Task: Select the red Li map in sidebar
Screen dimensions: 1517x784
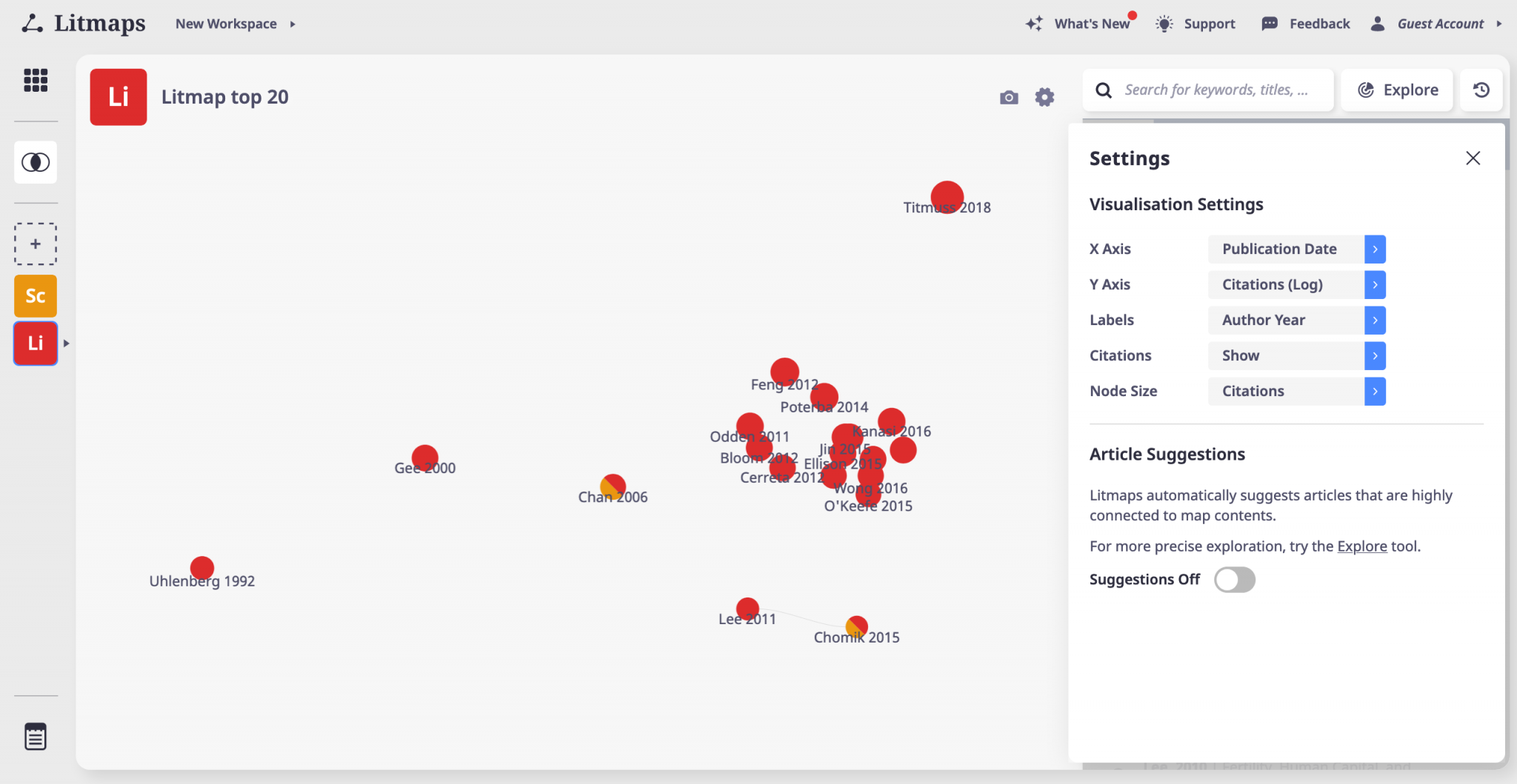Action: tap(35, 343)
